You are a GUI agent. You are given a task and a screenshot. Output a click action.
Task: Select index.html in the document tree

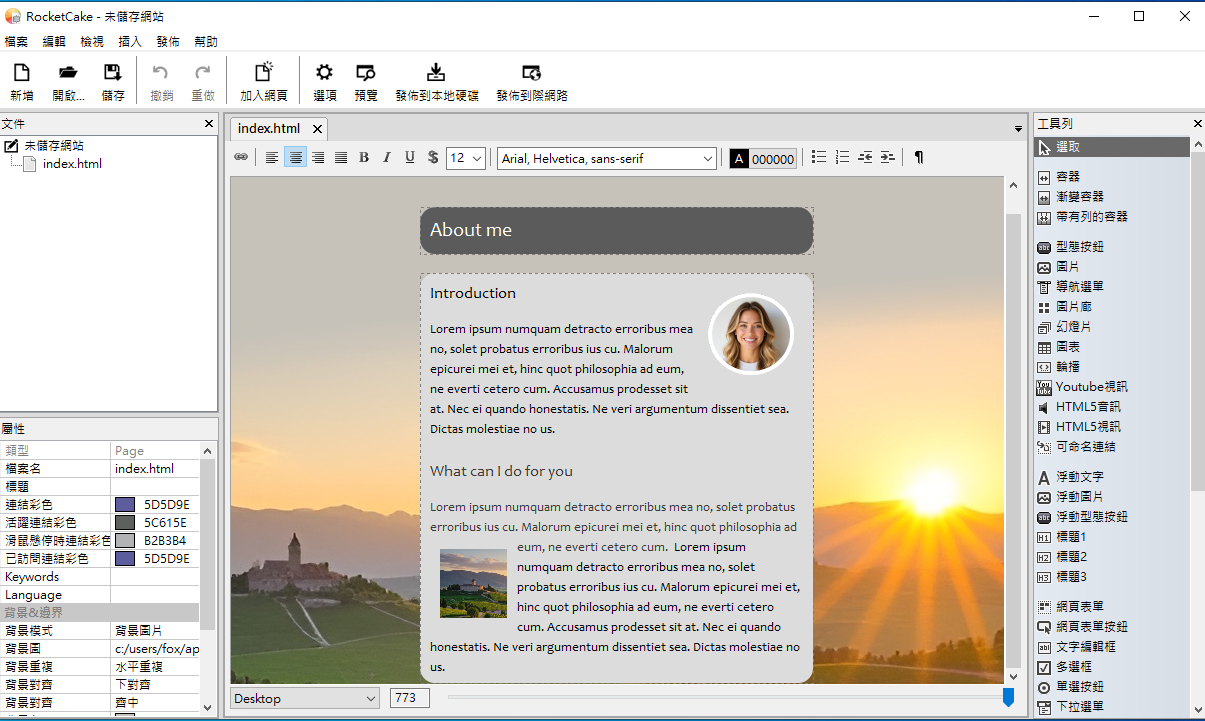[72, 164]
